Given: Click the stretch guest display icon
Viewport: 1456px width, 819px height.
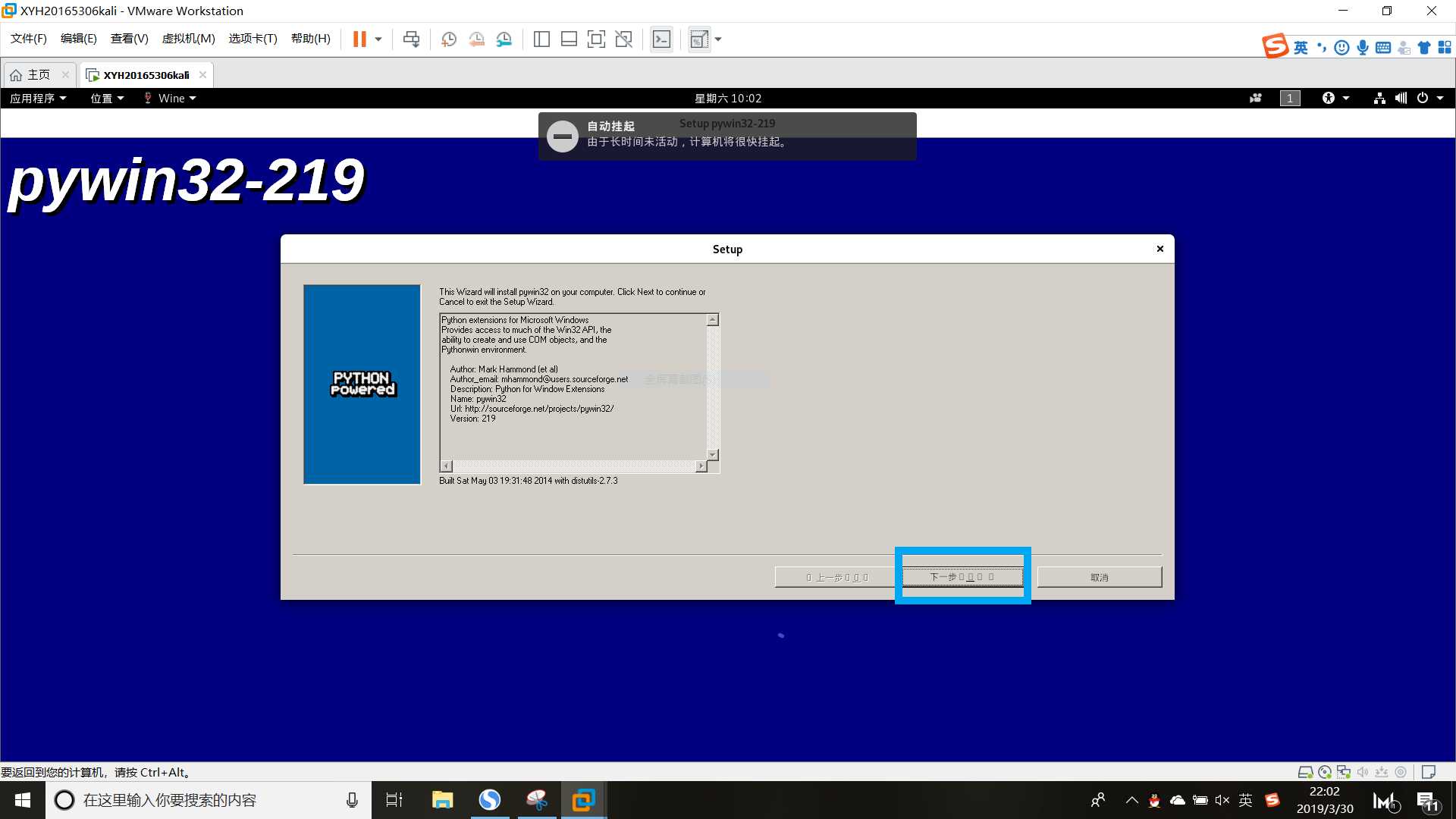Looking at the screenshot, I should 699,39.
